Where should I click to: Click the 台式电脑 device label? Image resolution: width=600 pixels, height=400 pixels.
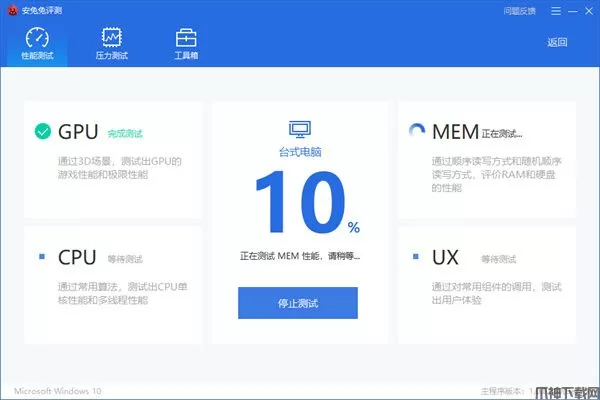(300, 152)
